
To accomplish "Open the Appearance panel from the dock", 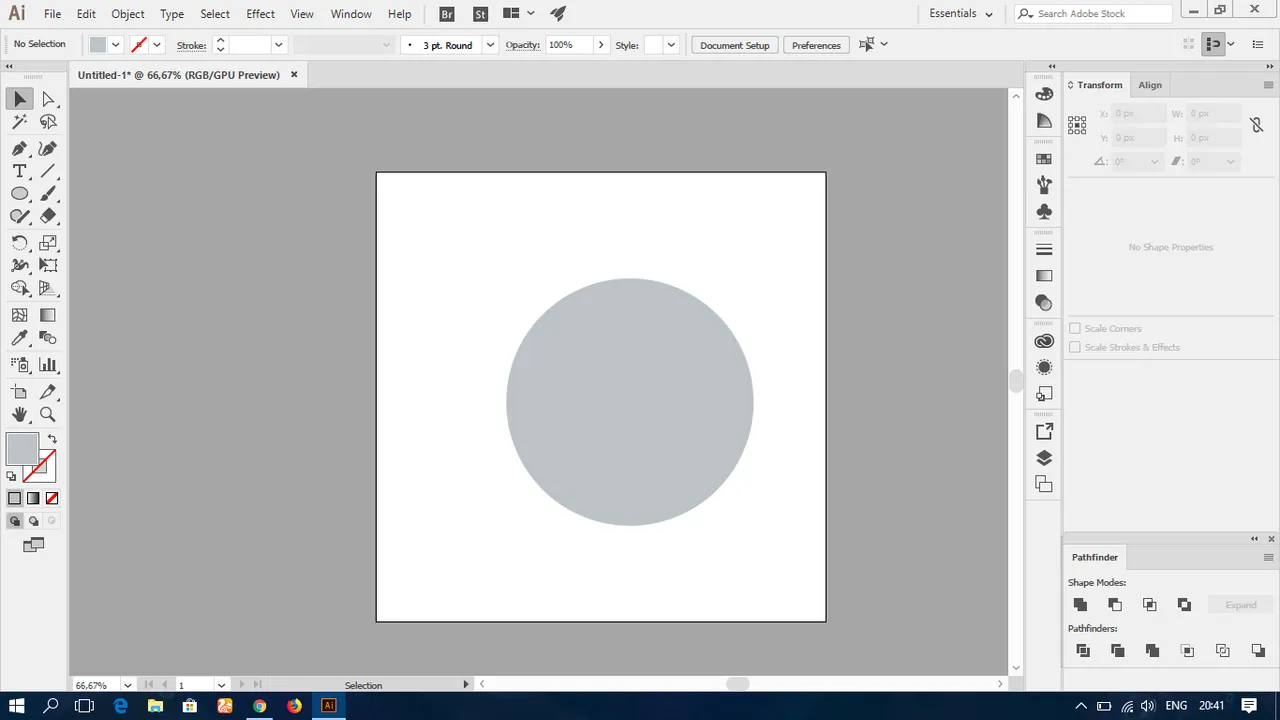I will click(1044, 368).
